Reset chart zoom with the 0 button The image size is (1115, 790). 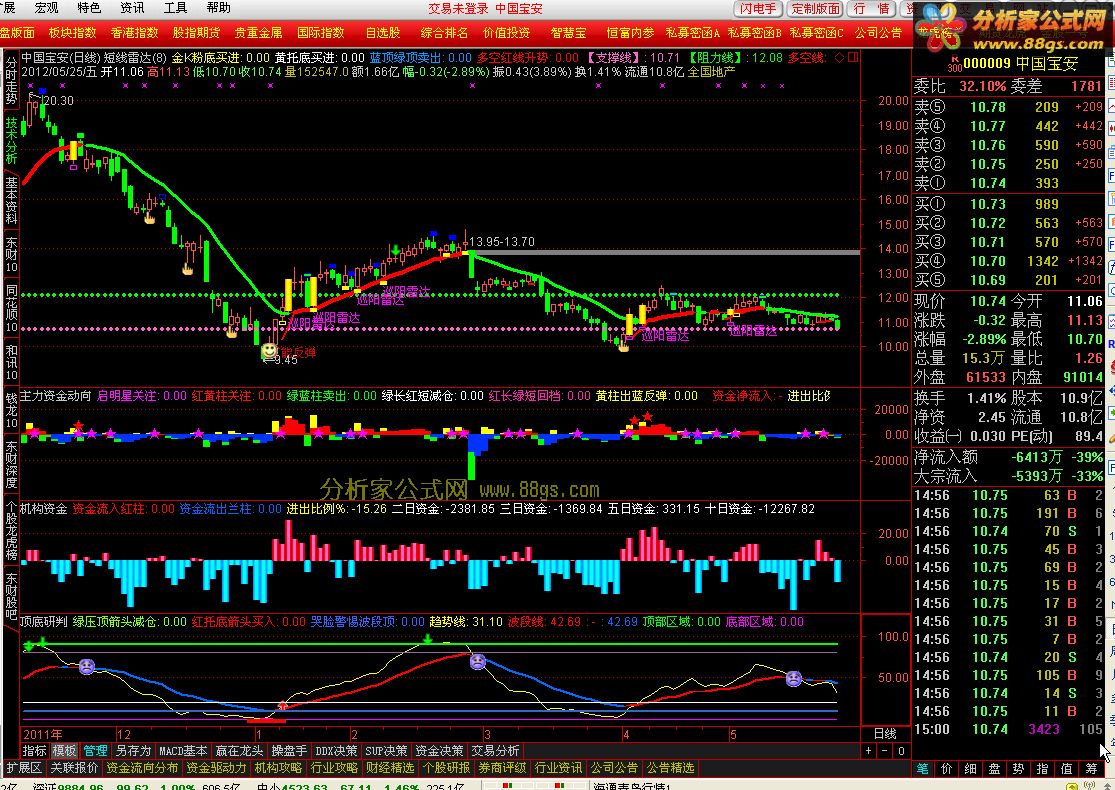coord(901,751)
